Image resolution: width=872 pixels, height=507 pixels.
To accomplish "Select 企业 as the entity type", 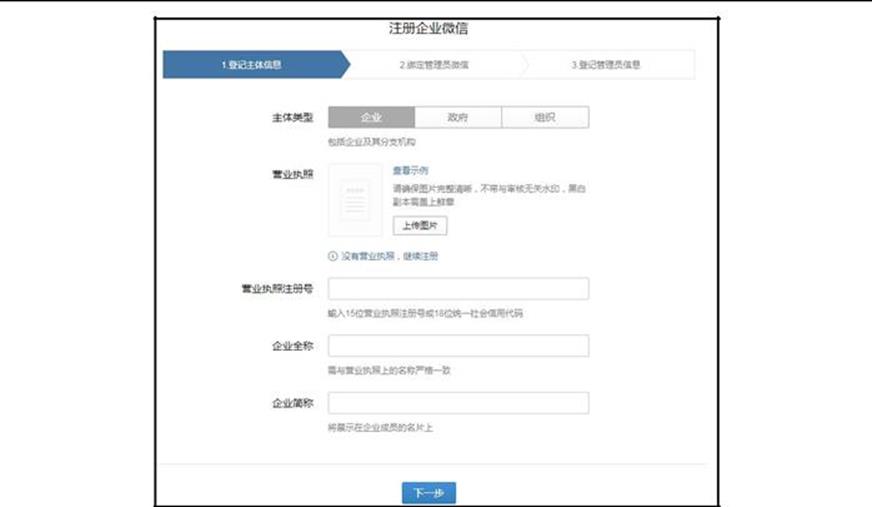I will (x=371, y=117).
